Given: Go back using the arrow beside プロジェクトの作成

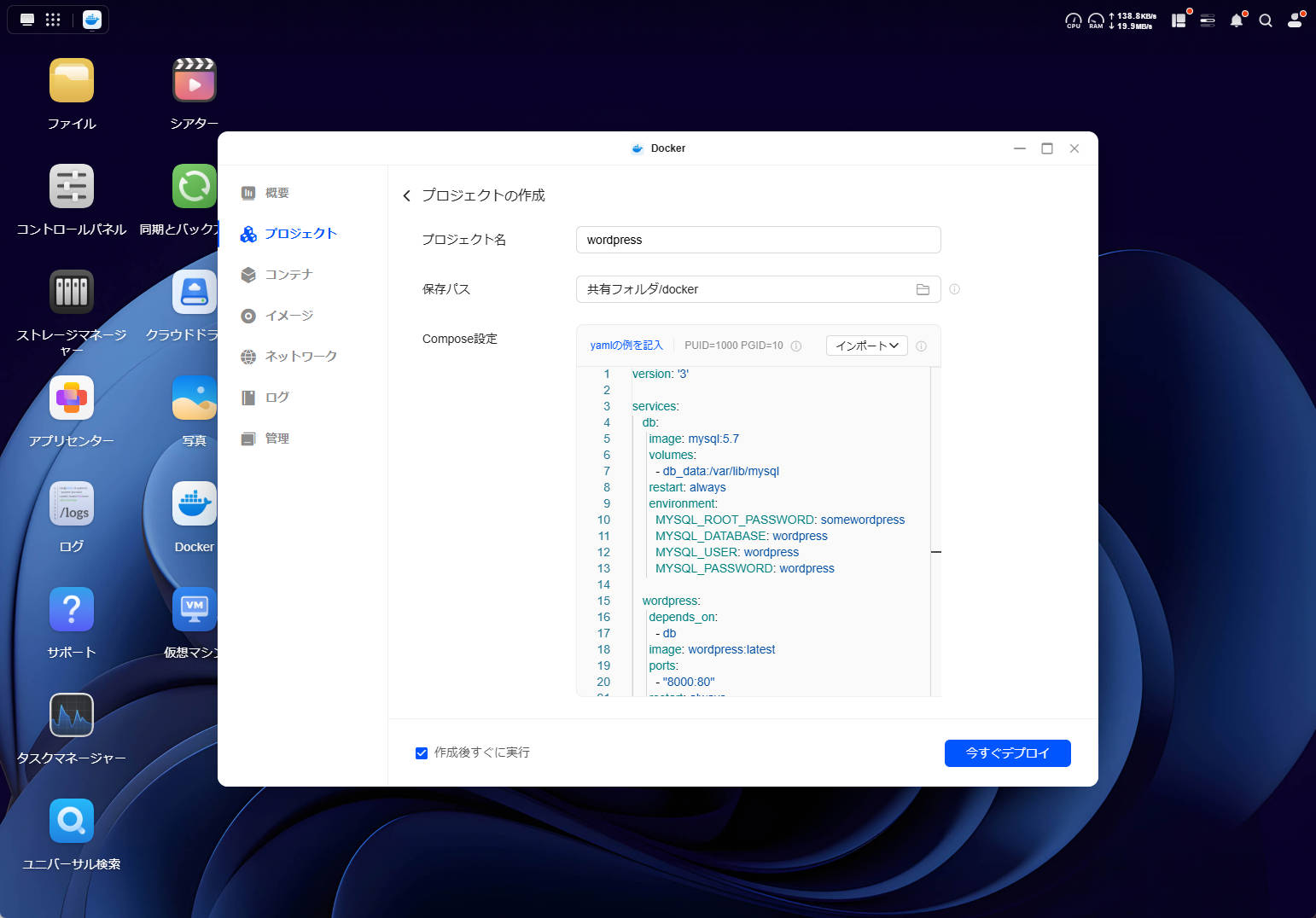Looking at the screenshot, I should click(406, 196).
